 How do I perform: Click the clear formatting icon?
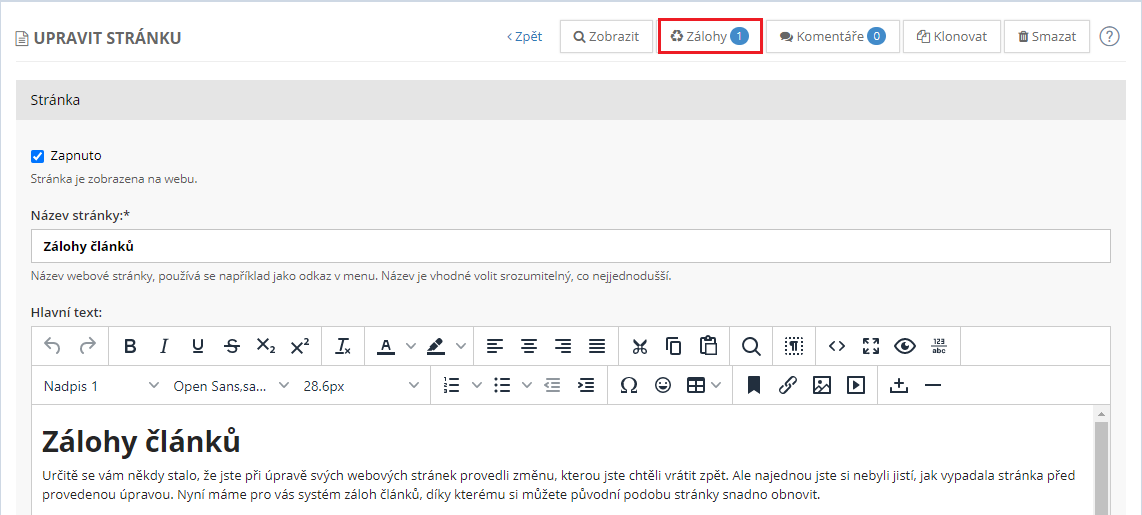(x=343, y=346)
